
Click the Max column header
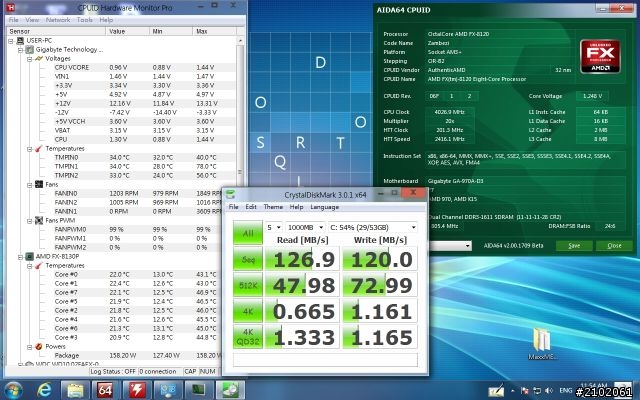214,31
